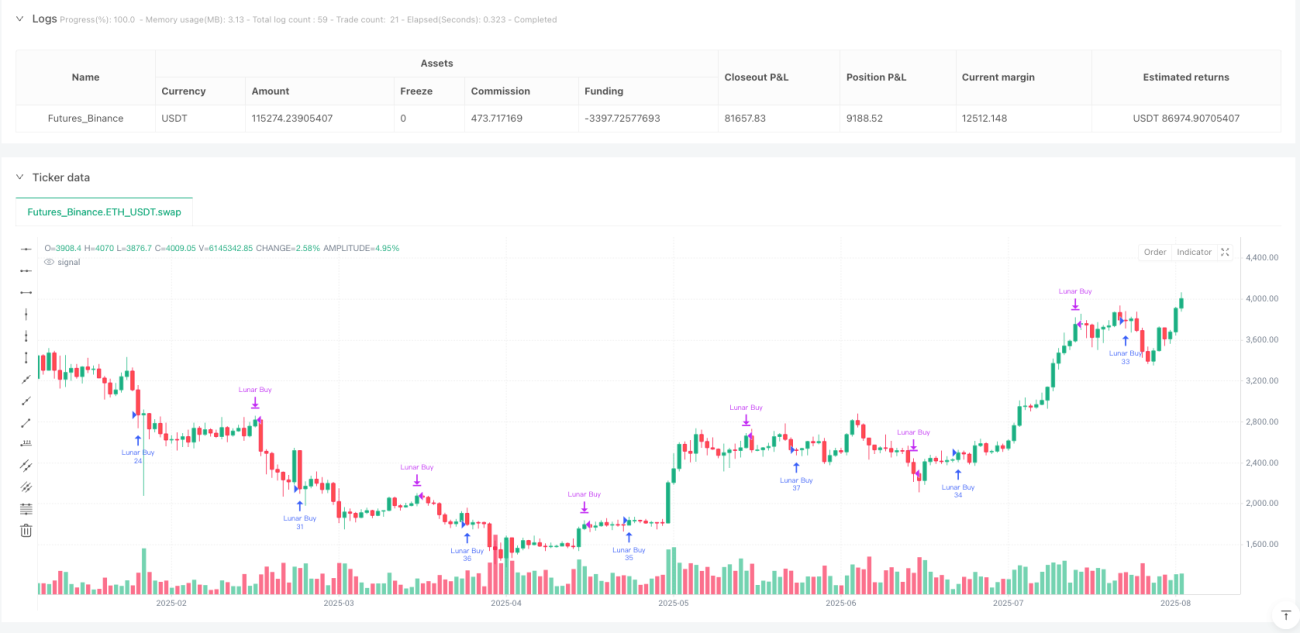Click the fullscreen chart icon
This screenshot has width=1300, height=633.
pos(1225,252)
